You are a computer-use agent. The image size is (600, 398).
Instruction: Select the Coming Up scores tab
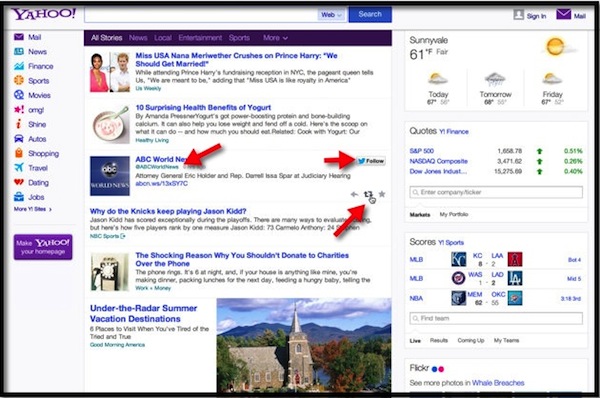pyautogui.click(x=471, y=340)
